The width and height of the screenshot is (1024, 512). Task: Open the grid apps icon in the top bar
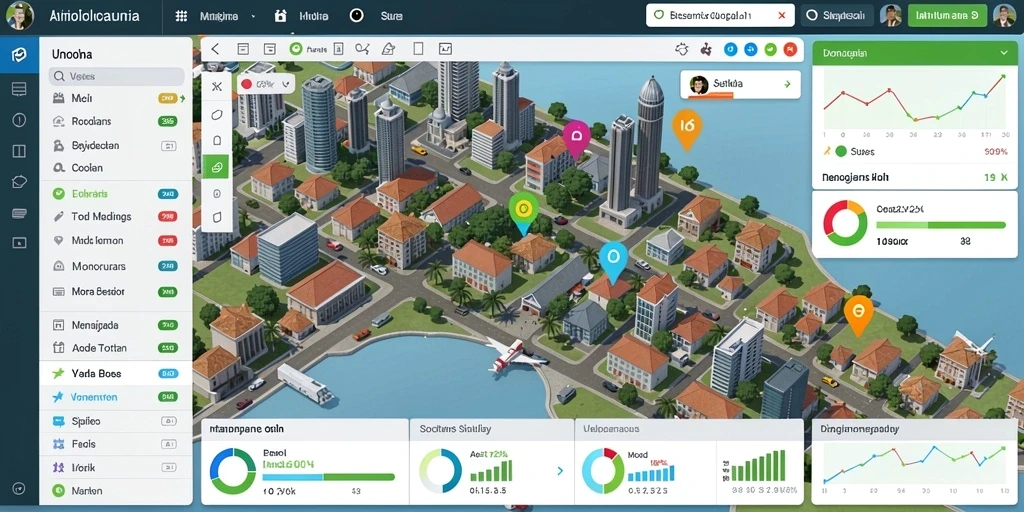[182, 16]
